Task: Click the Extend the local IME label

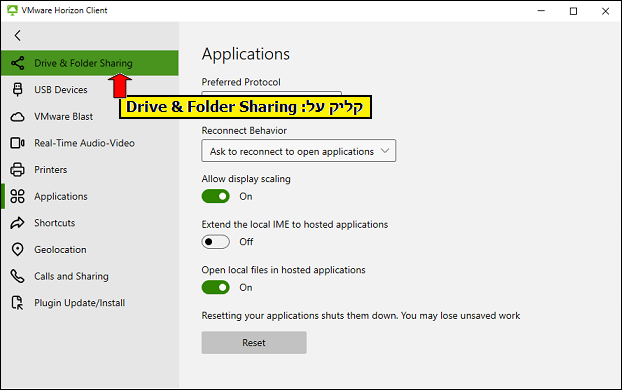Action: pos(295,224)
